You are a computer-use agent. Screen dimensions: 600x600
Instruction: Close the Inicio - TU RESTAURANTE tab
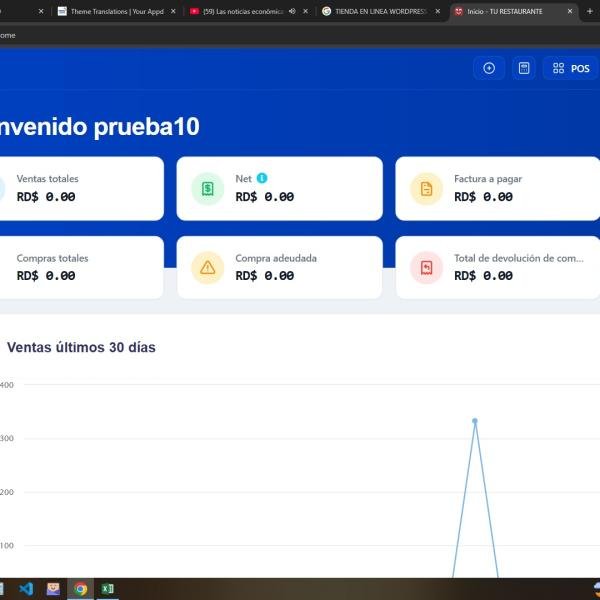click(x=570, y=11)
